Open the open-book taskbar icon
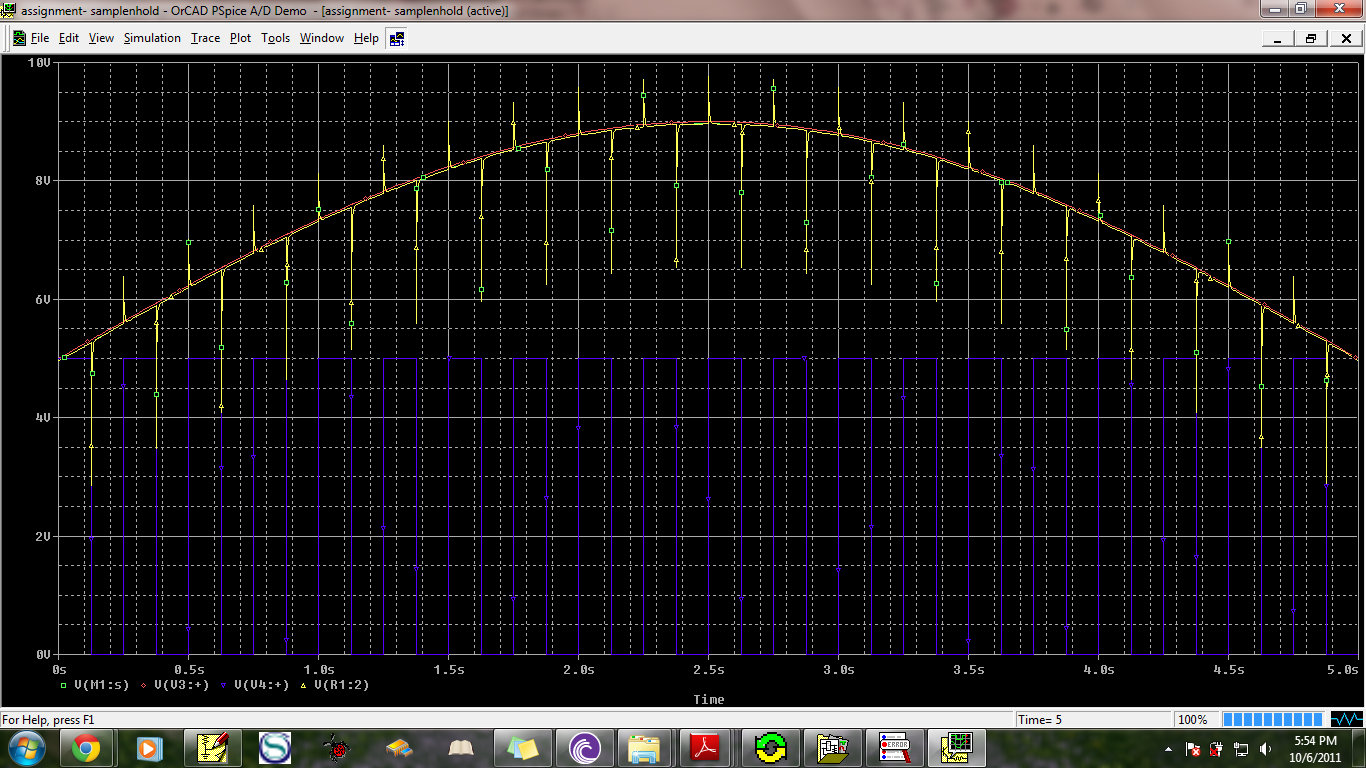The width and height of the screenshot is (1366, 768). point(461,748)
